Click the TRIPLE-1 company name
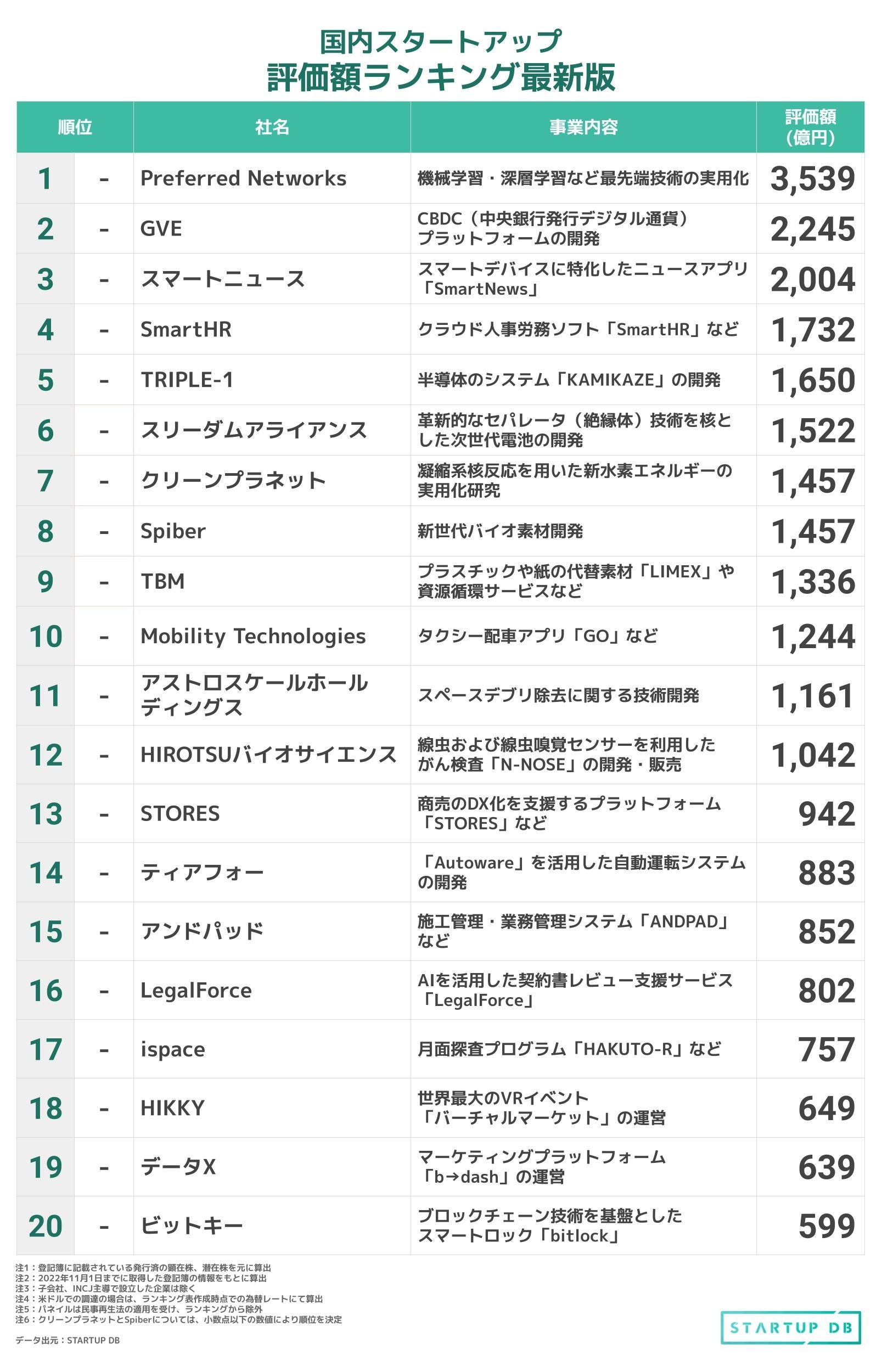Image resolution: width=882 pixels, height=1372 pixels. tap(187, 380)
